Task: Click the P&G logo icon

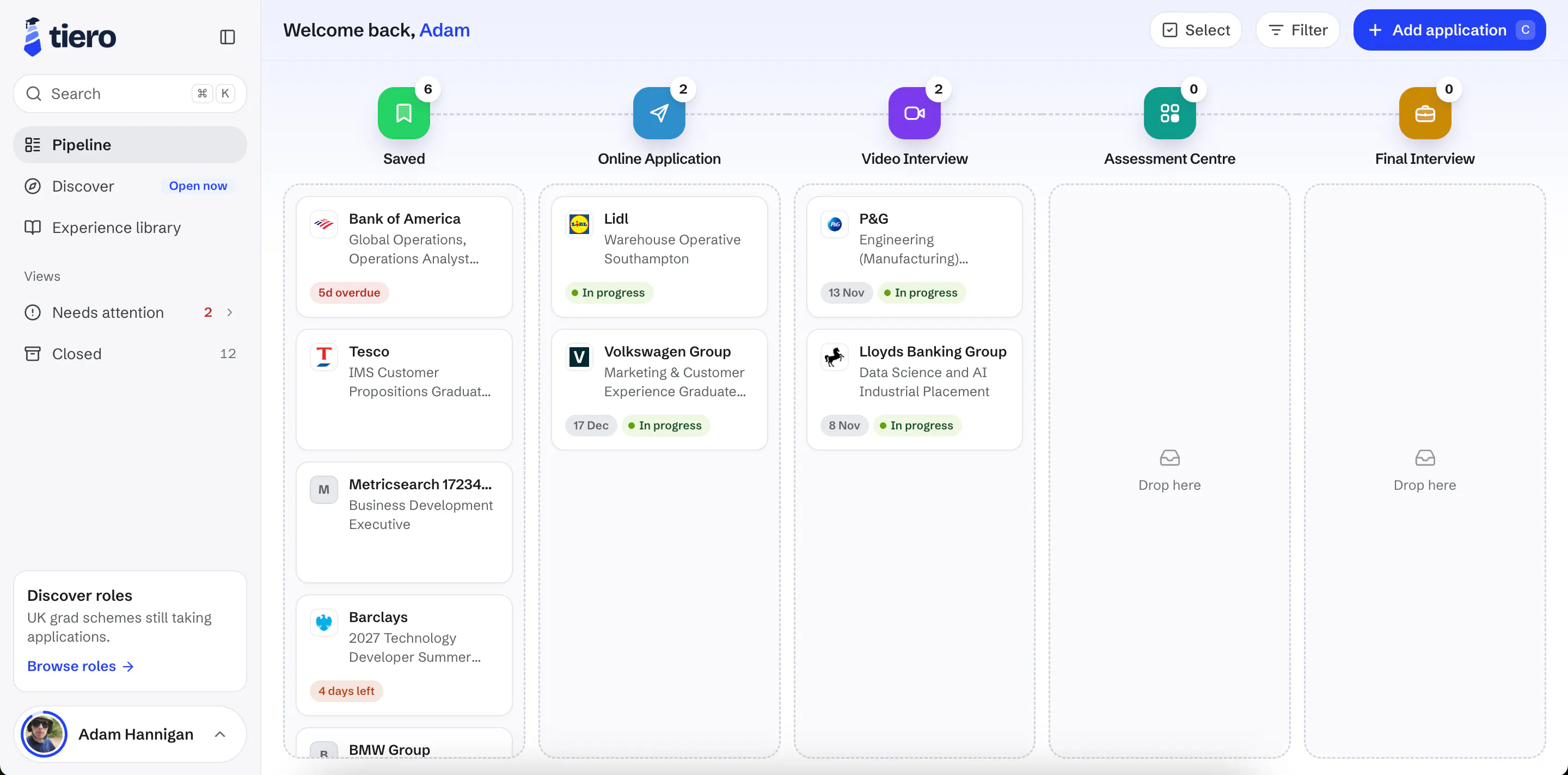Action: [835, 224]
